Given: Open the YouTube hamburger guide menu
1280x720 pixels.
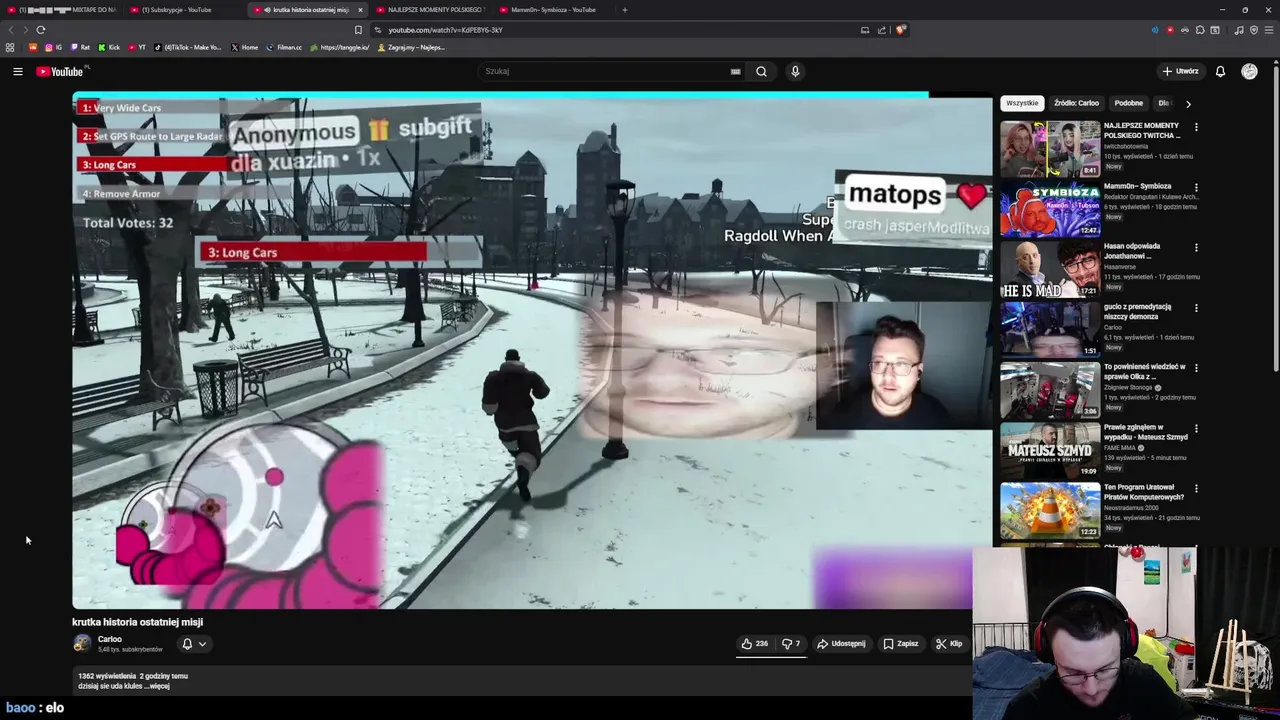Looking at the screenshot, I should (x=17, y=71).
